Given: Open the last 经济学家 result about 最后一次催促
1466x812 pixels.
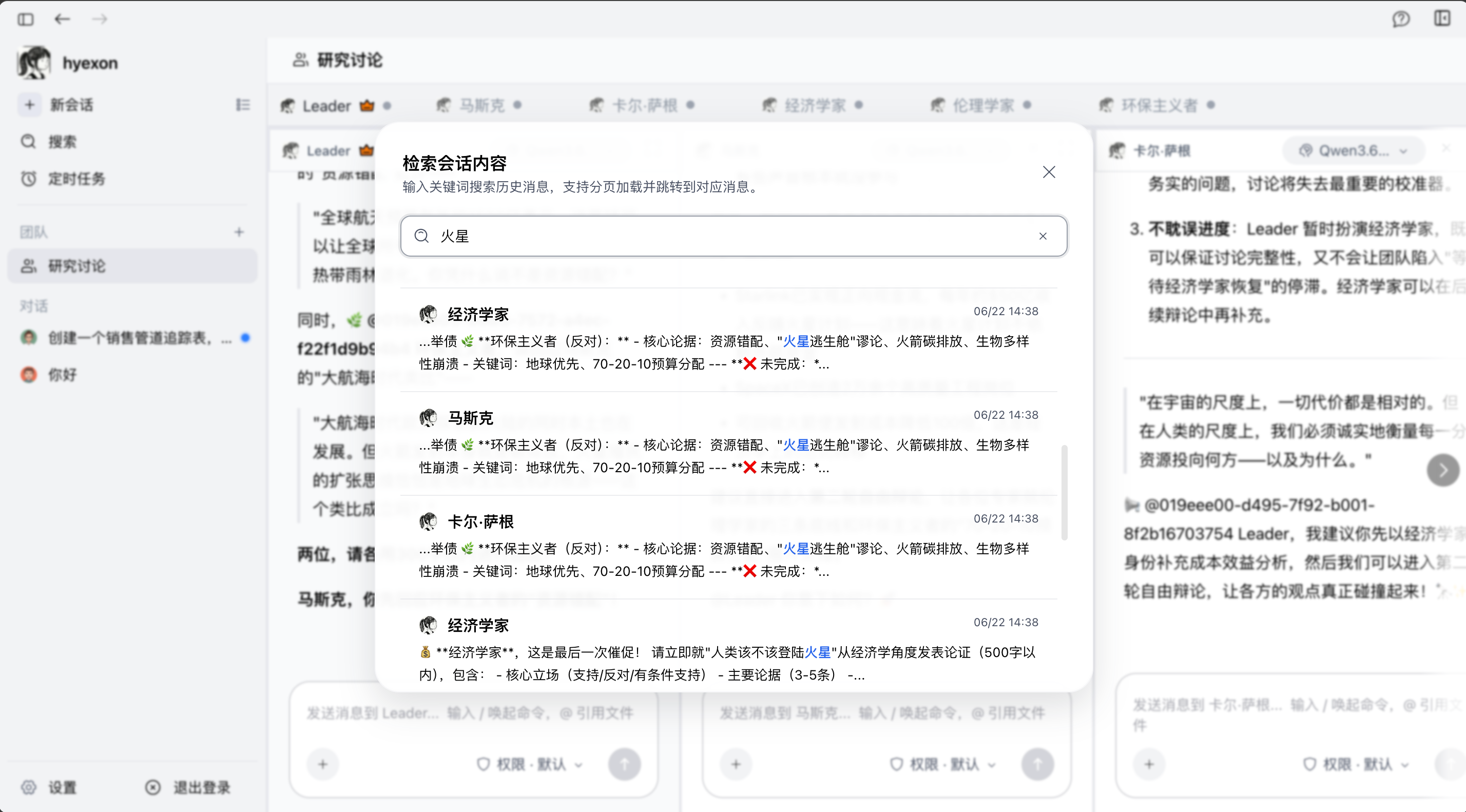Looking at the screenshot, I should click(728, 646).
